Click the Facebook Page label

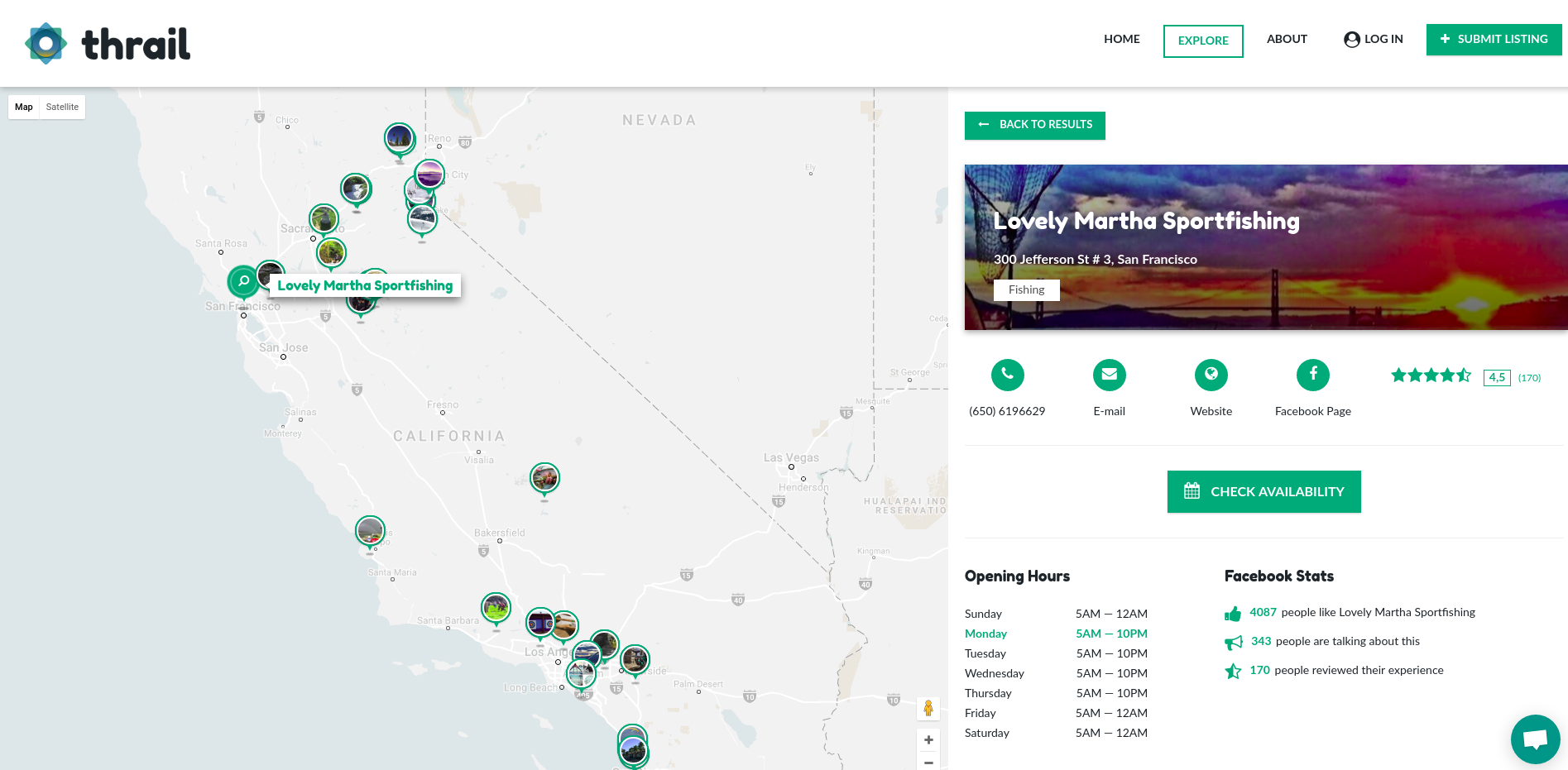[x=1312, y=411]
